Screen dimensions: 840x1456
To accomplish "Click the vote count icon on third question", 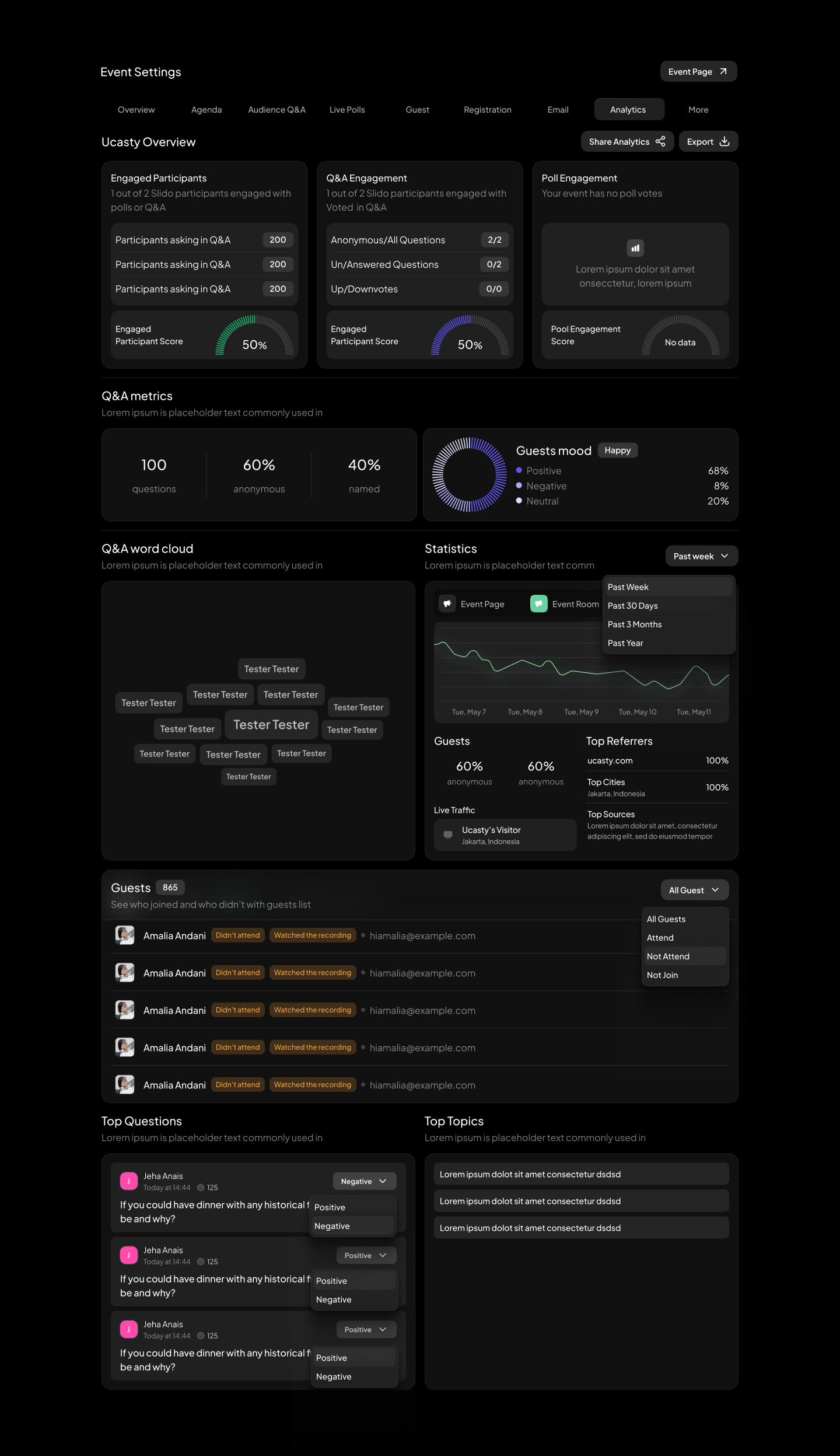I will coord(201,1335).
